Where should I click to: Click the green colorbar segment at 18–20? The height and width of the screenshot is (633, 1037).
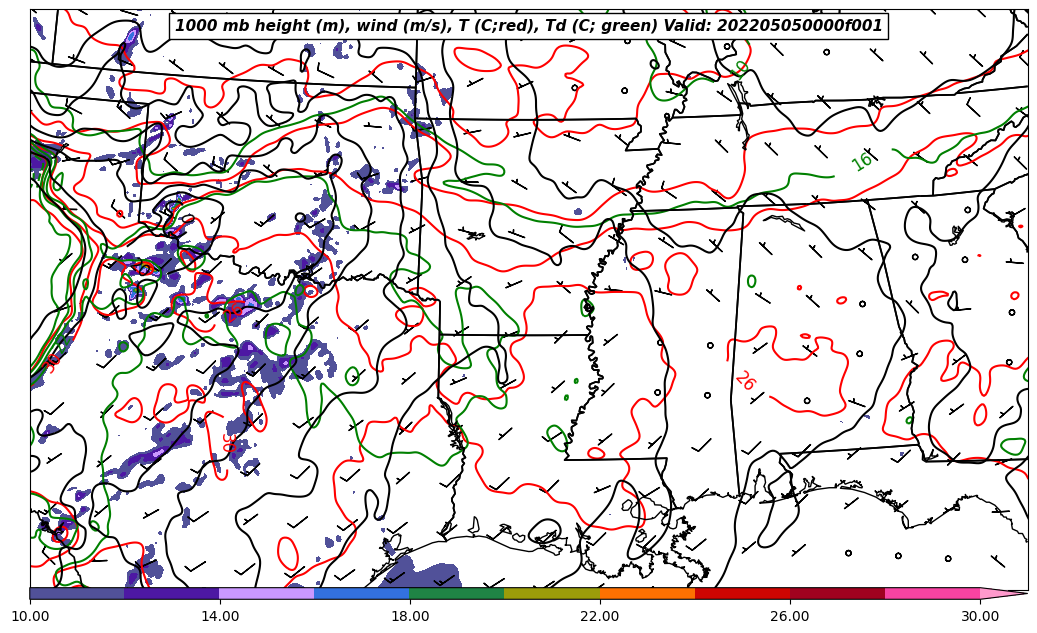(x=457, y=593)
